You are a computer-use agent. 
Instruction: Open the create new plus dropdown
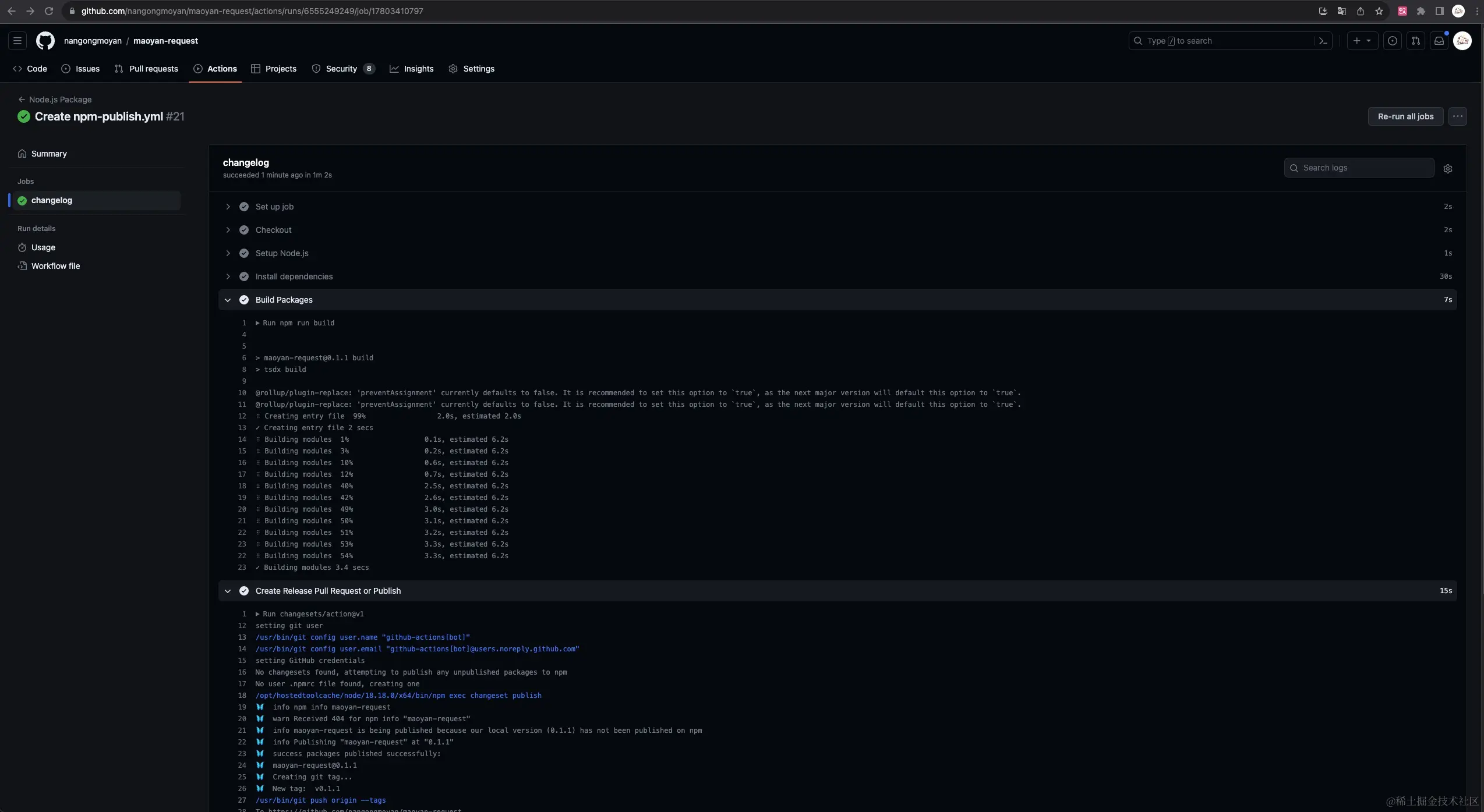1362,41
